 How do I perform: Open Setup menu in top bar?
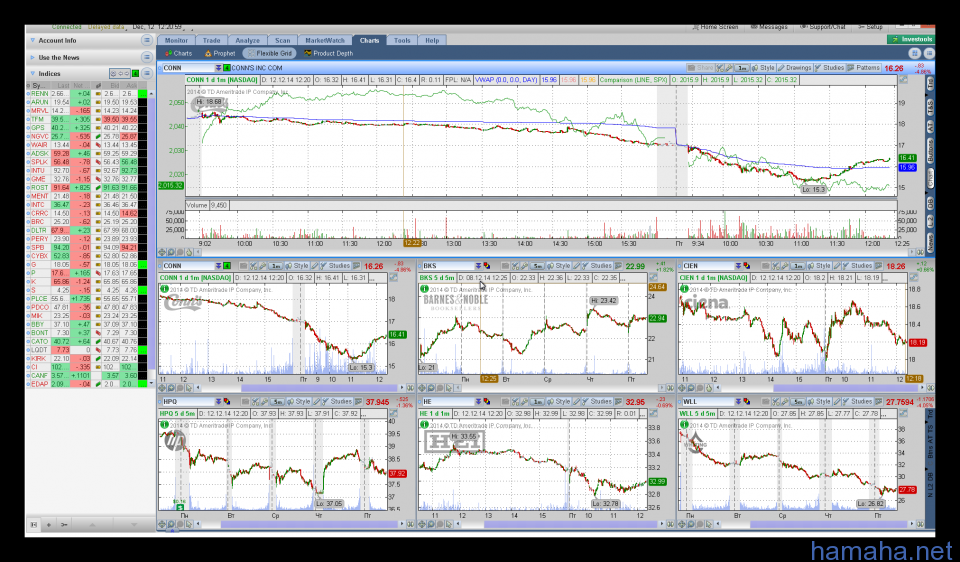click(x=870, y=27)
